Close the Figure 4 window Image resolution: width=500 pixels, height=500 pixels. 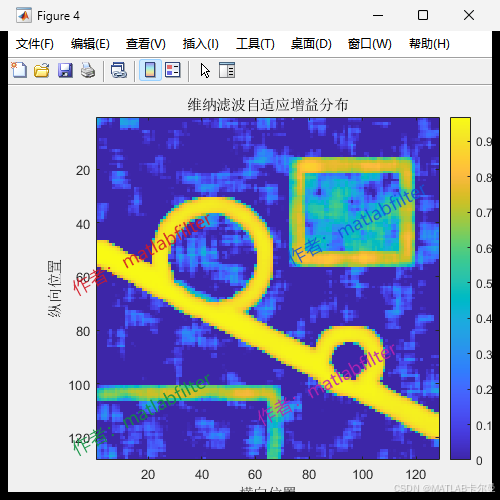tap(469, 15)
